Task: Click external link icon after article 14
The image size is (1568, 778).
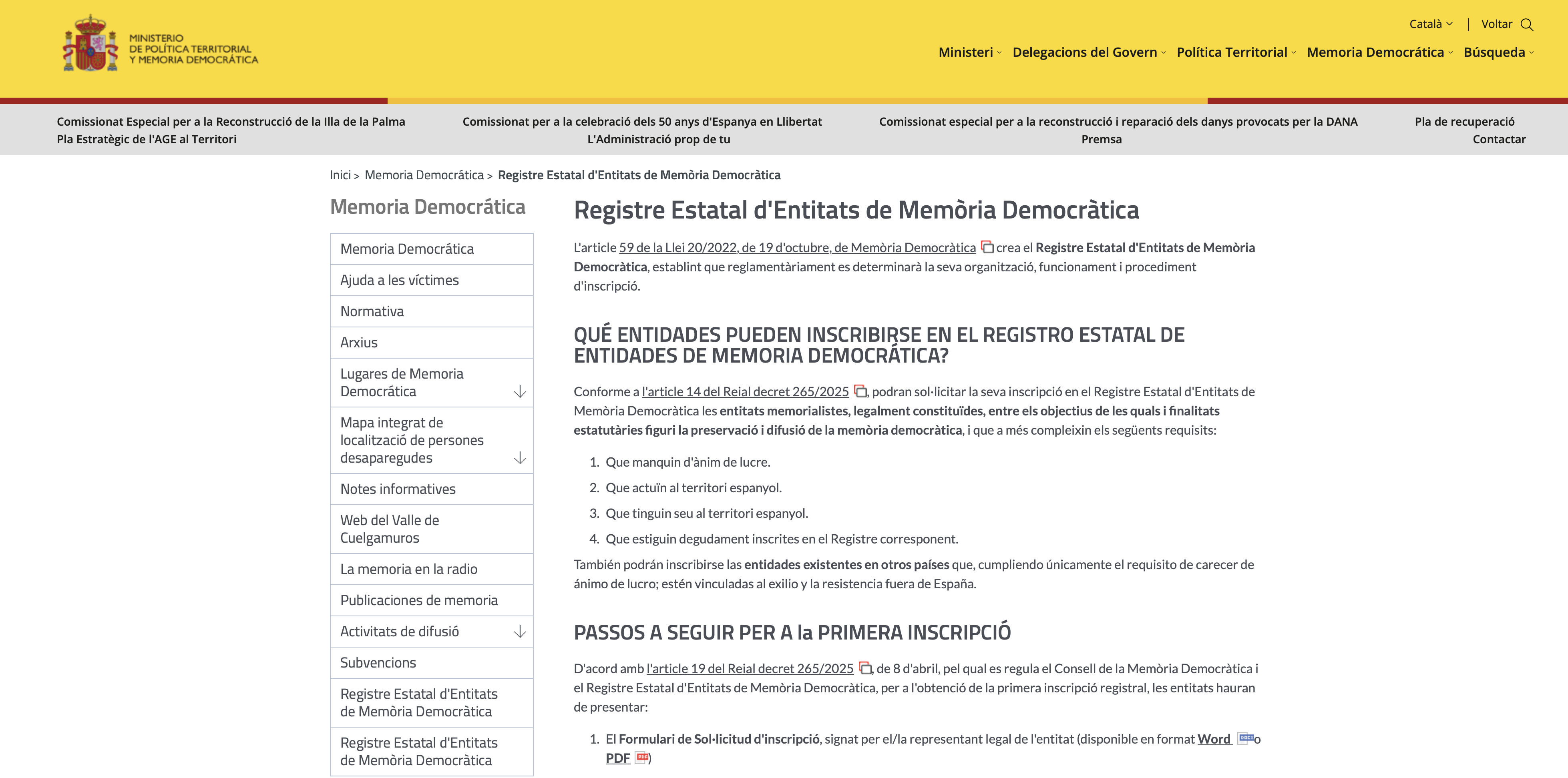Action: [x=860, y=391]
